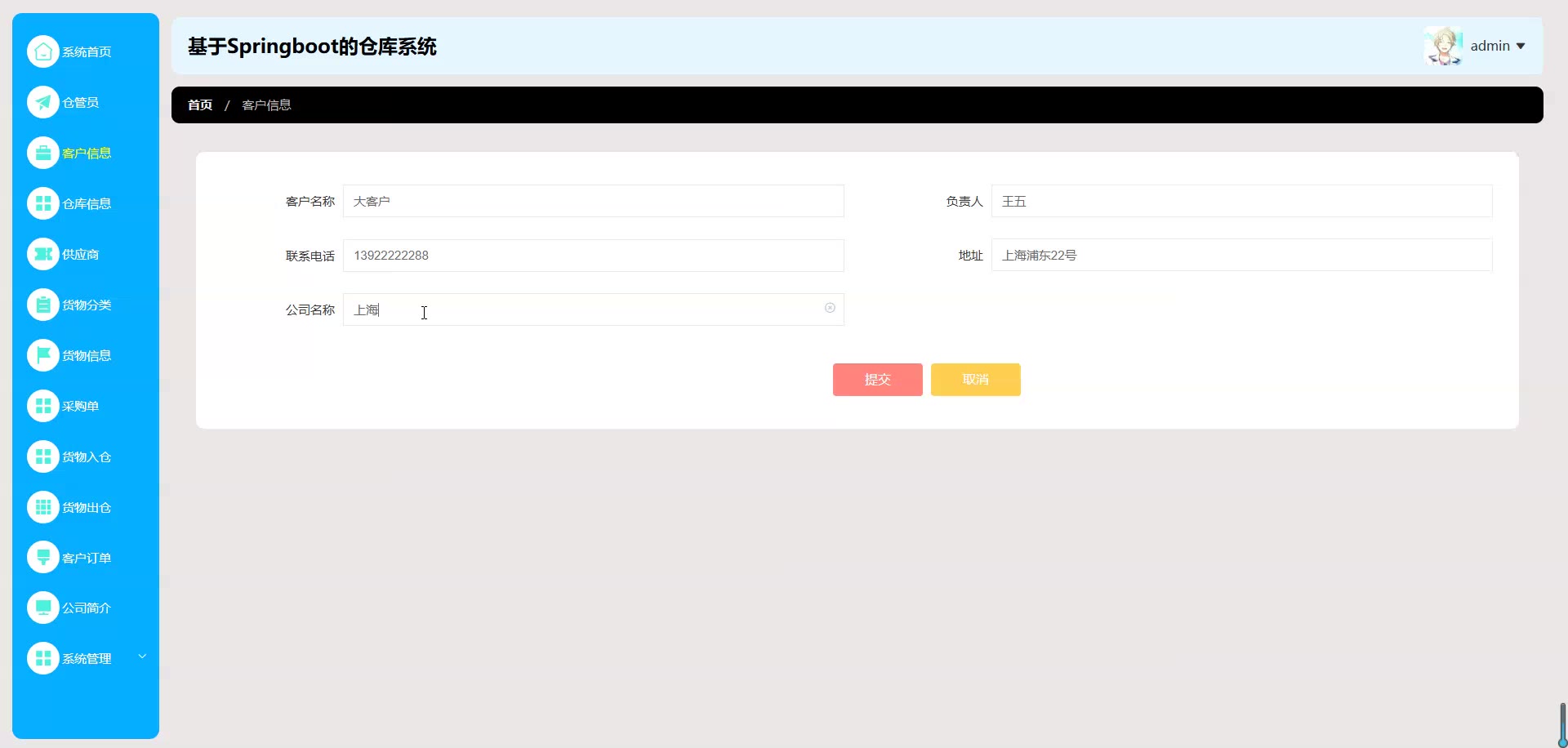
Task: Submit the form with 提交 button
Action: click(878, 380)
